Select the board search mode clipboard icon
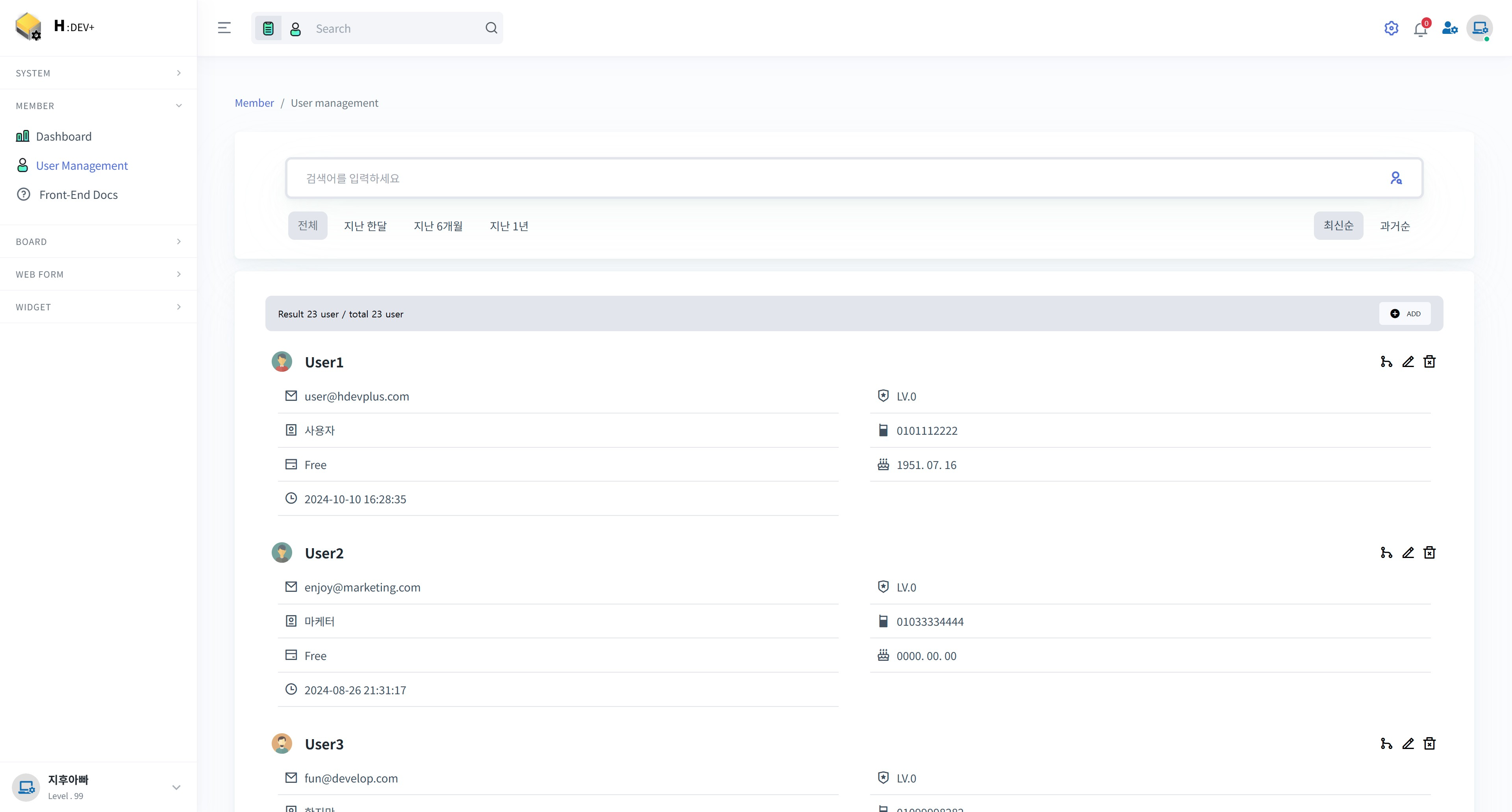The height and width of the screenshot is (812, 1512). [268, 28]
